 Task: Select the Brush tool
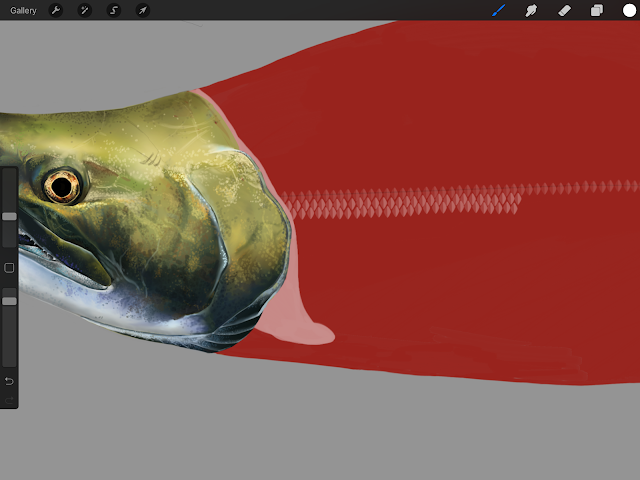point(499,10)
